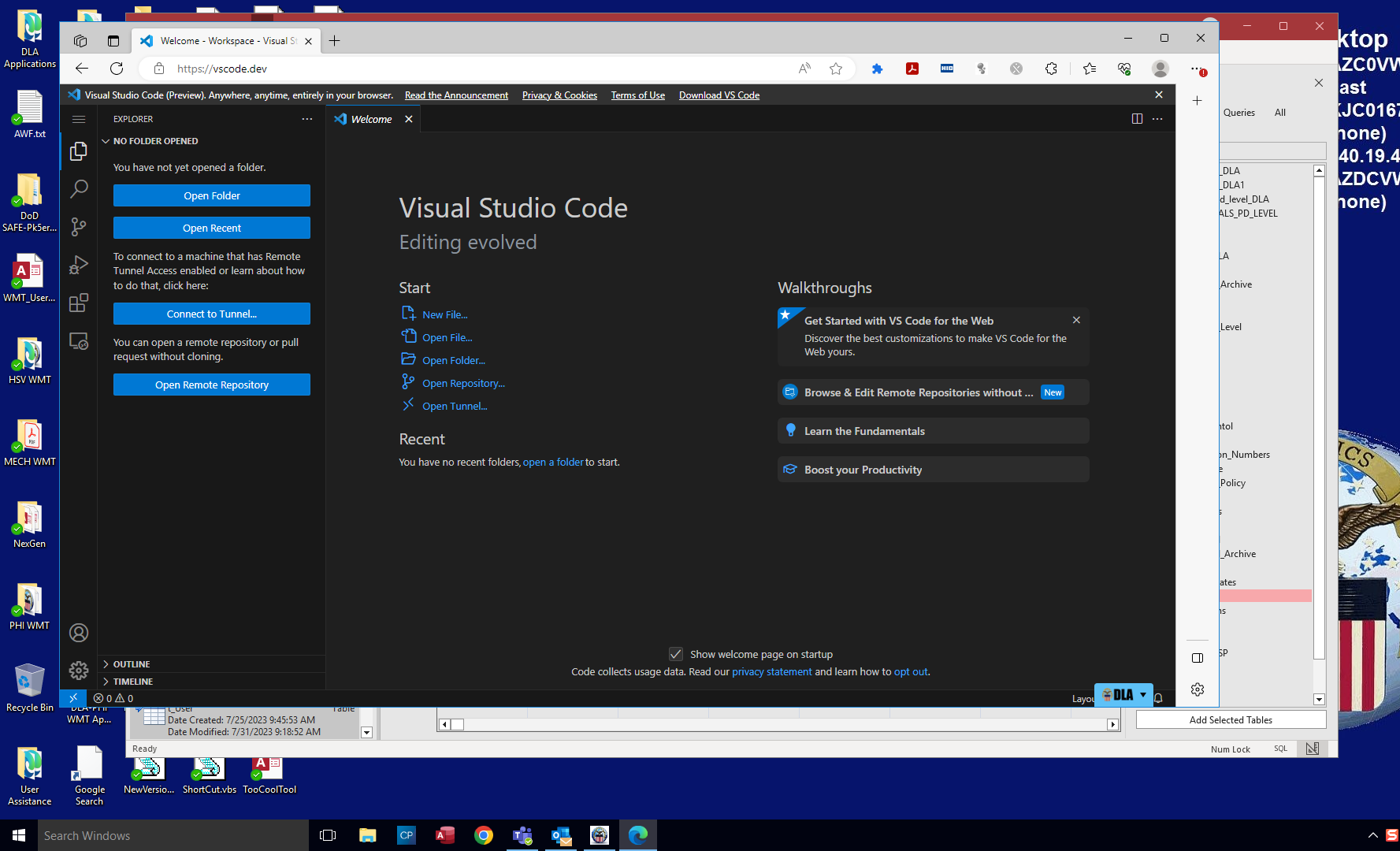Switch to Queries tab in Access window
This screenshot has width=1400, height=851.
(1238, 113)
